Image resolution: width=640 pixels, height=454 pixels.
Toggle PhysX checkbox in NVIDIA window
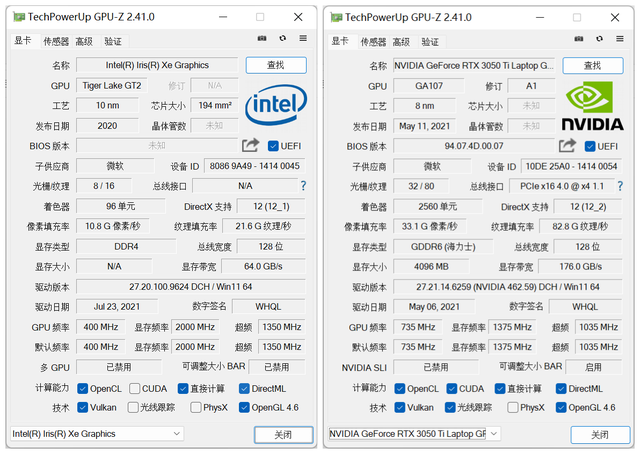pyautogui.click(x=513, y=407)
